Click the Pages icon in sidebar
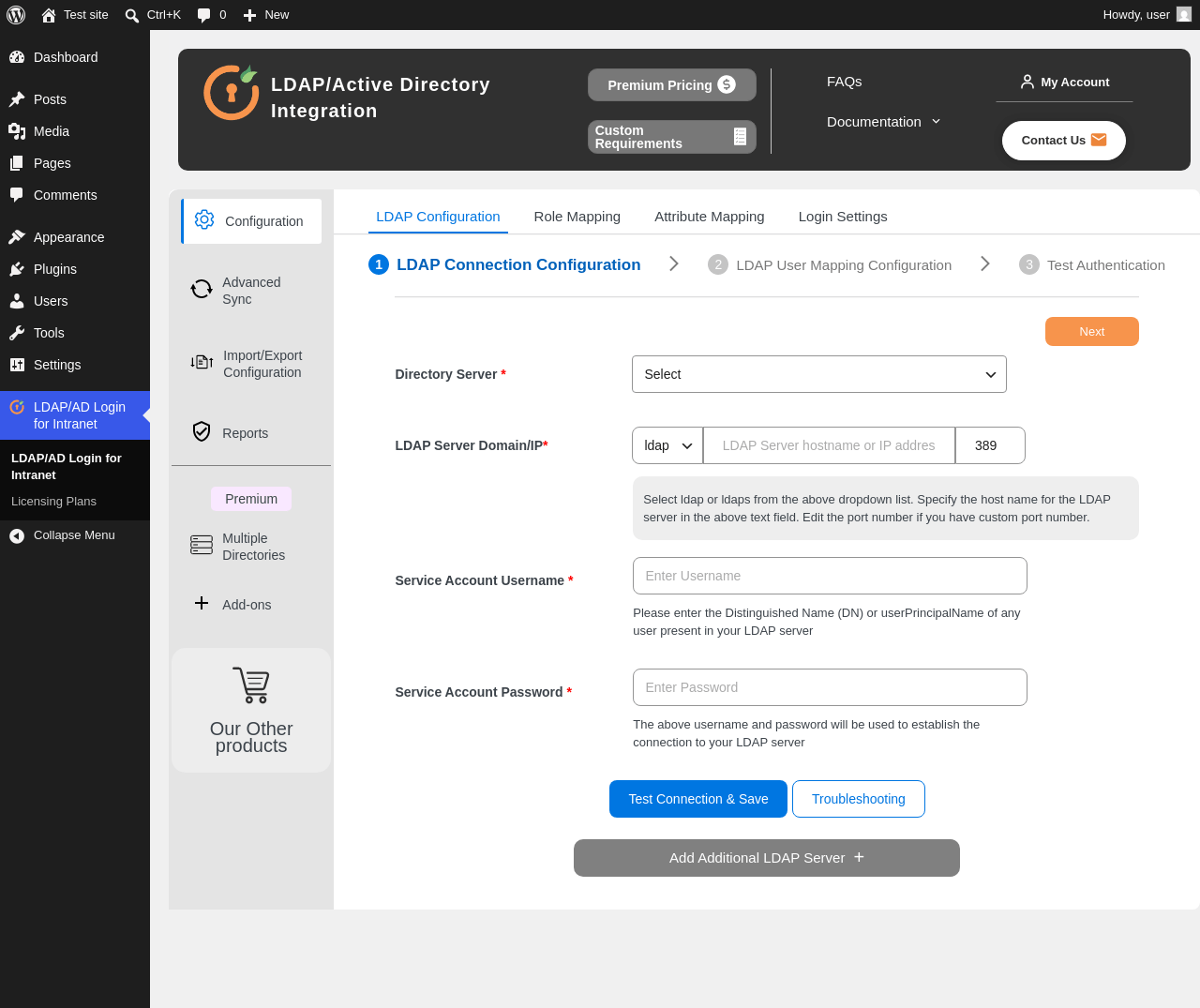This screenshot has height=1008, width=1200. pyautogui.click(x=17, y=163)
